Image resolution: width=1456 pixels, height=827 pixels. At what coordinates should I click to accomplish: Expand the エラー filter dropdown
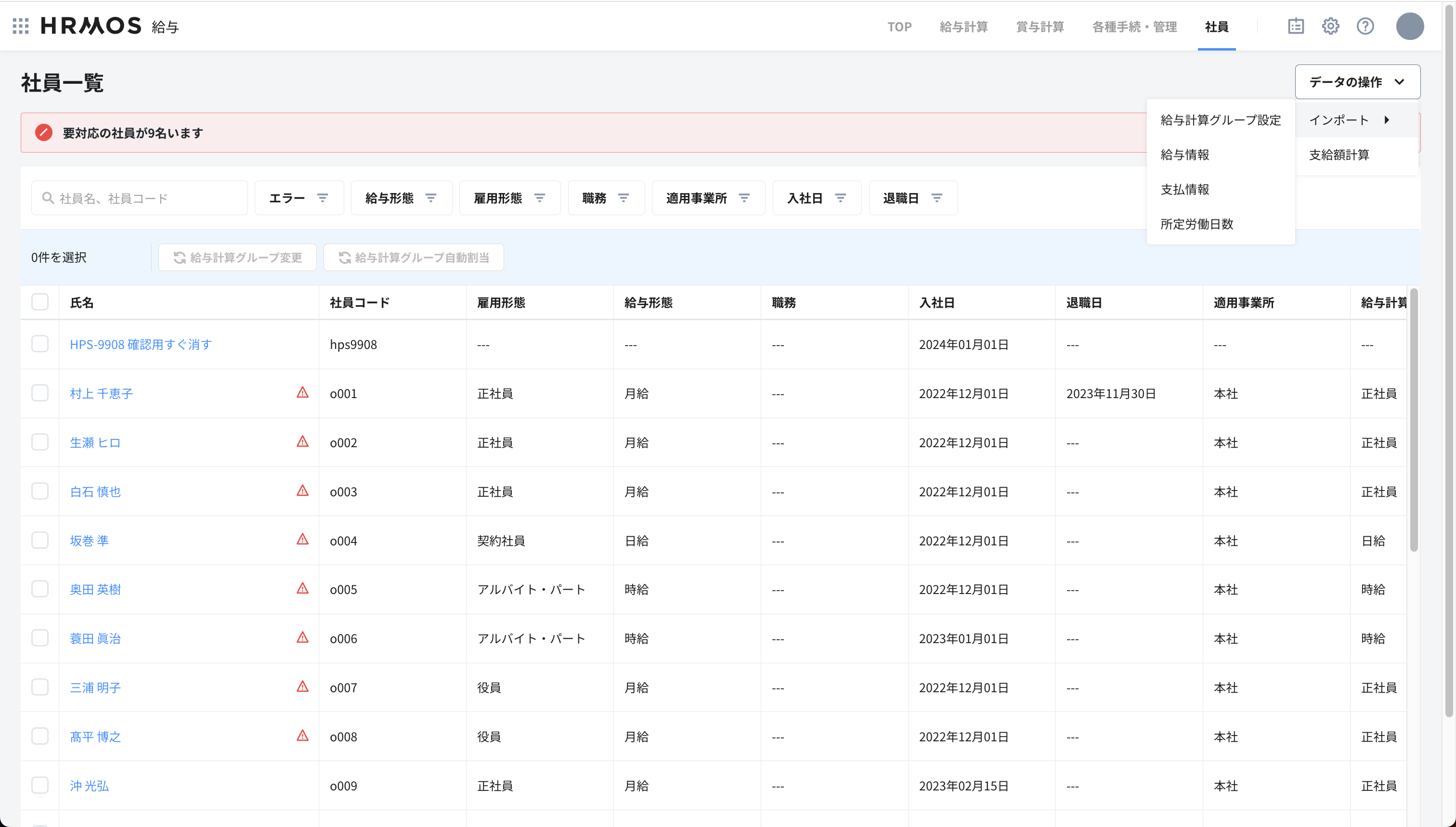299,198
